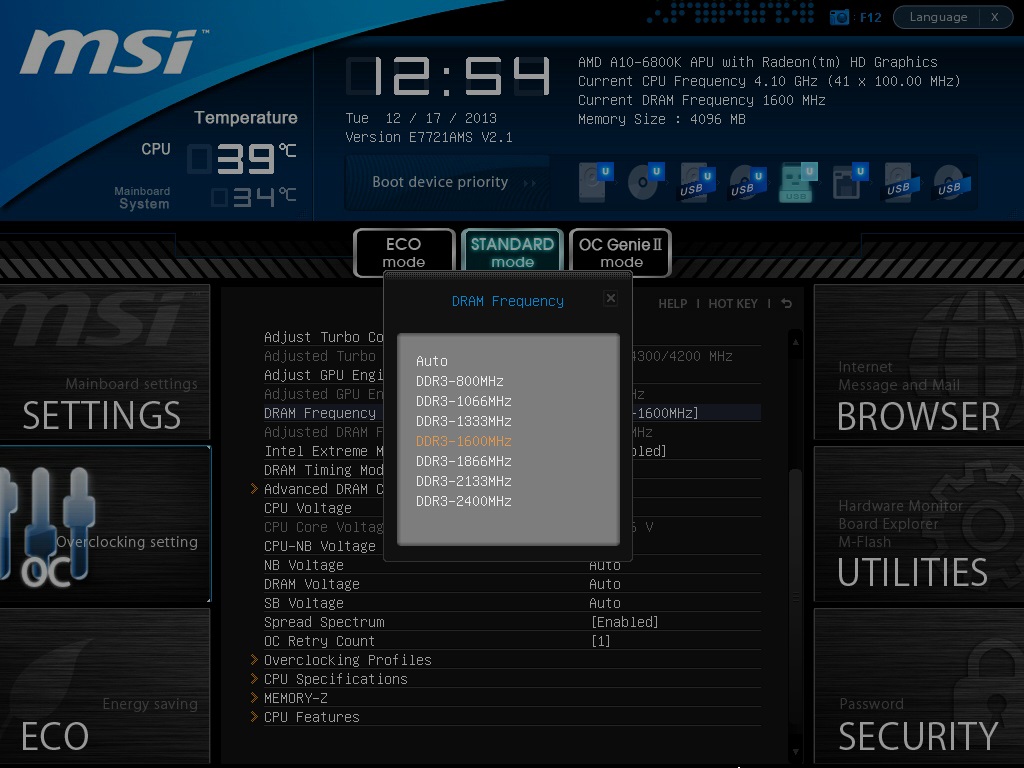Choose USB hard disk with U badge

696,182
